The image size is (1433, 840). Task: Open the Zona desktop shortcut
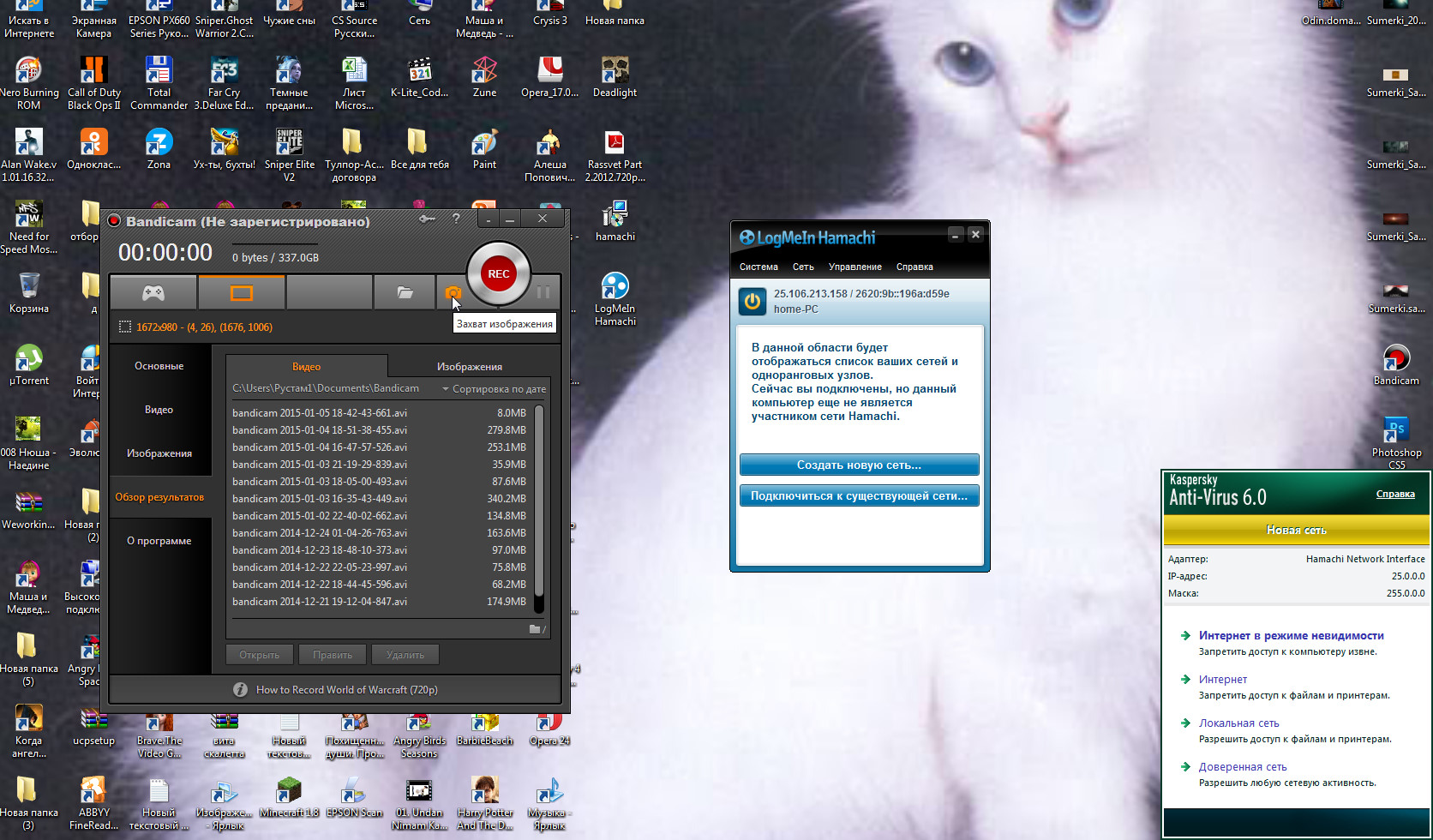(159, 148)
